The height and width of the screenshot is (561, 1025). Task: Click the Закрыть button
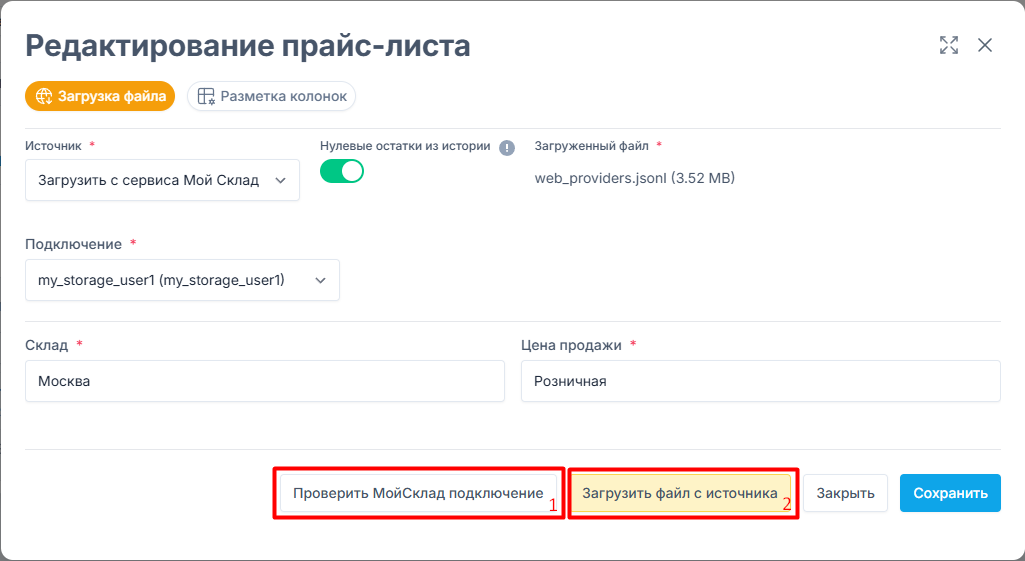(845, 493)
